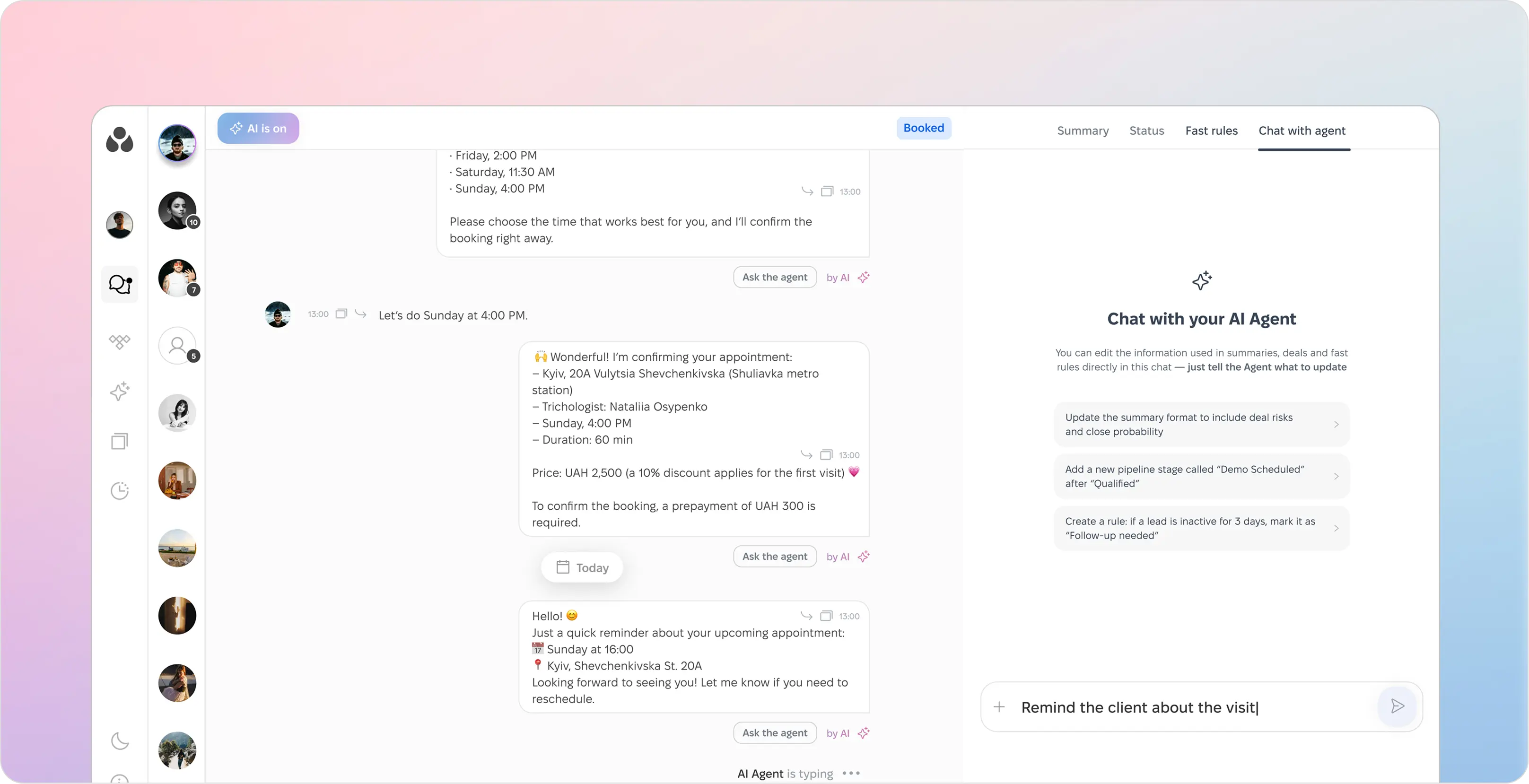The height and width of the screenshot is (784, 1529).
Task: Enable dark mode with the moon icon
Action: coord(120,740)
